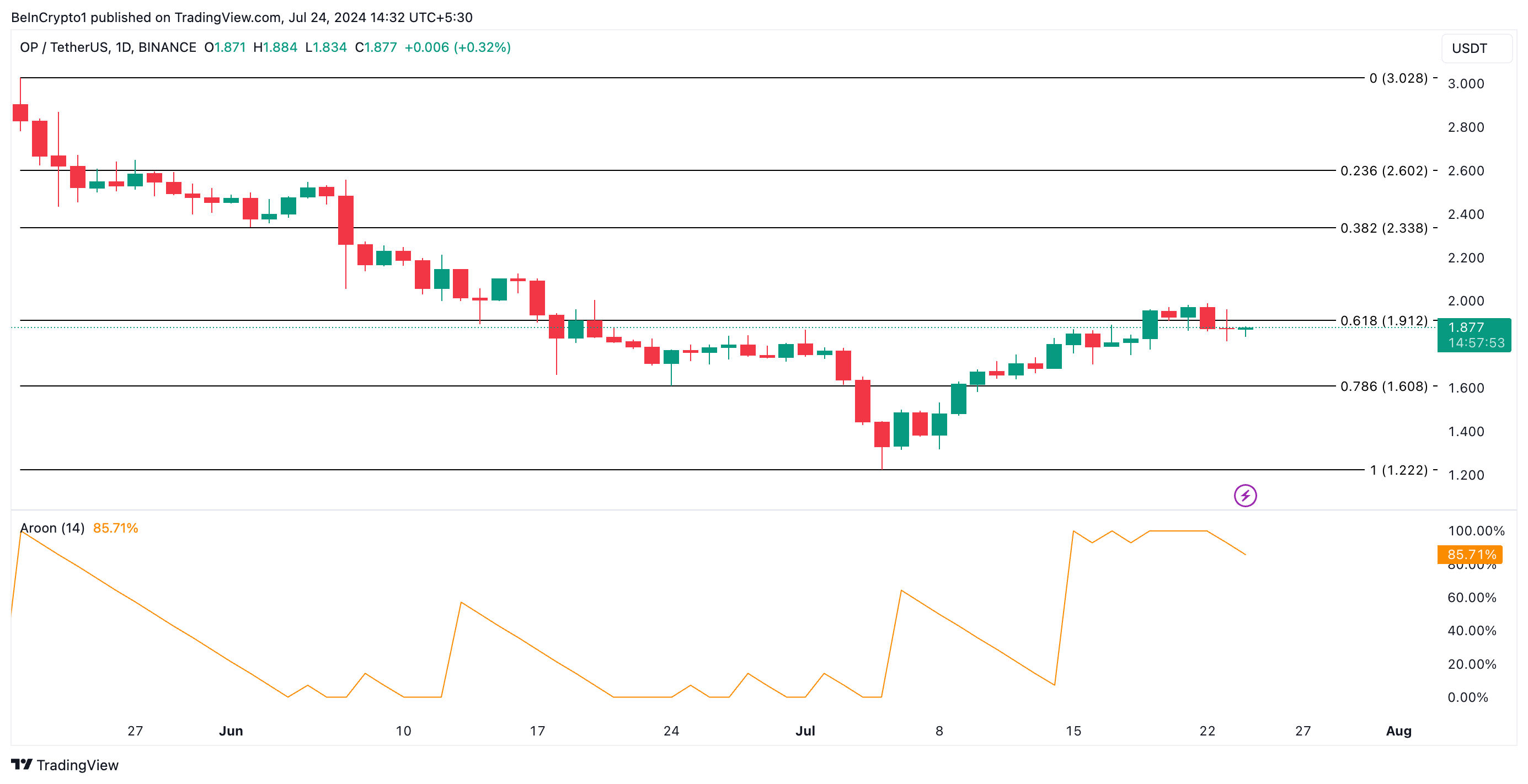Click the Jun label on the date axis
Screen dimensions: 1528x784
(231, 731)
